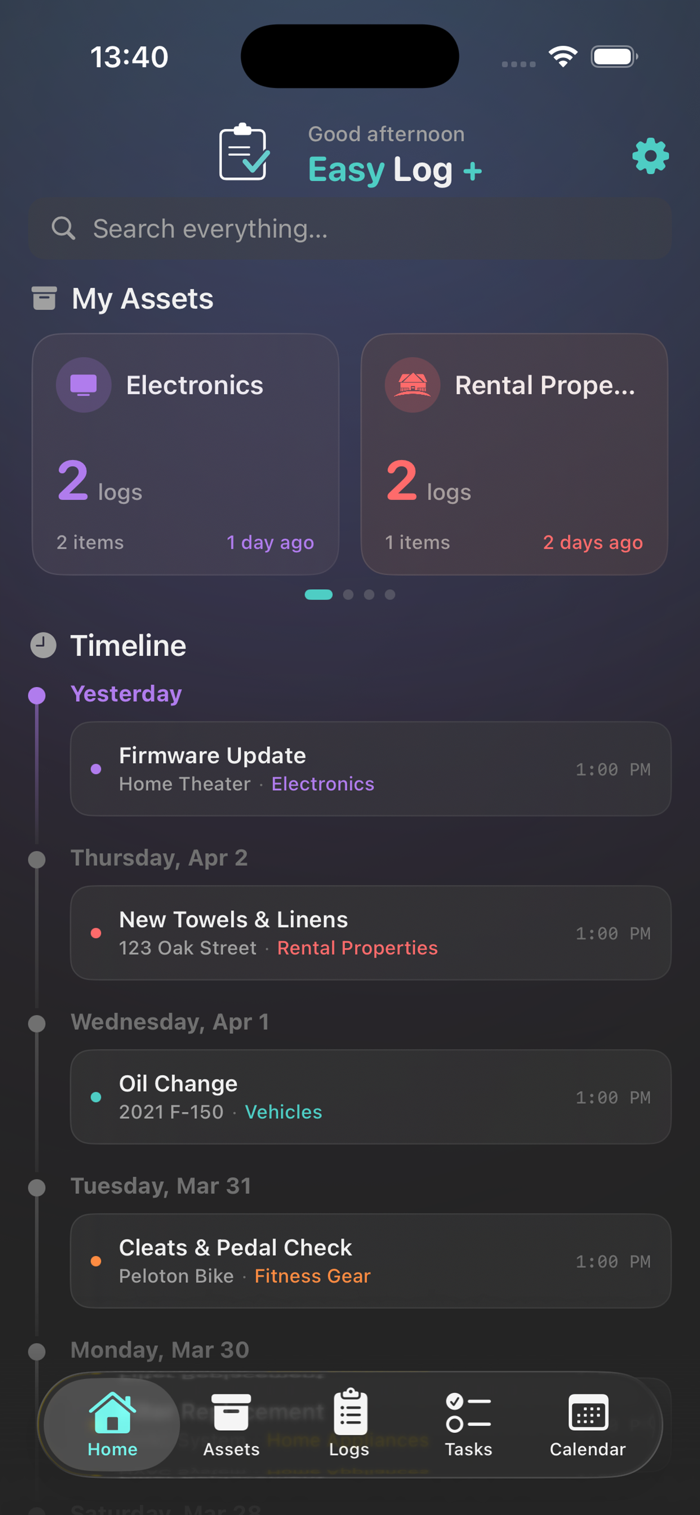Tap the My Assets archive box icon
The image size is (700, 1515).
coord(44,298)
